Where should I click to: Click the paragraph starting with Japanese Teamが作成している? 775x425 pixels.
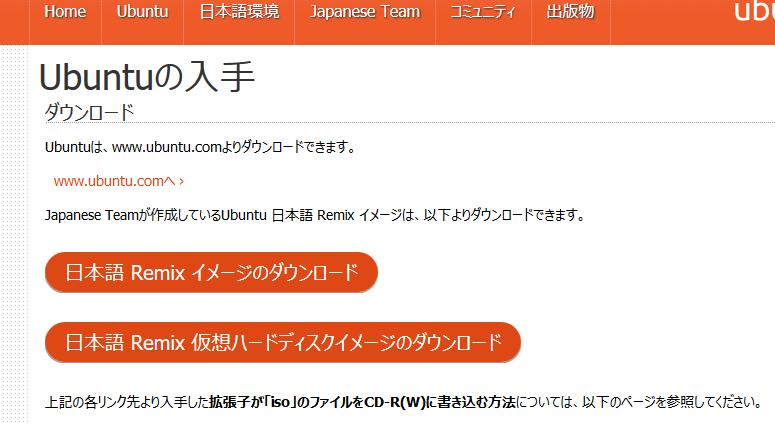click(x=314, y=215)
